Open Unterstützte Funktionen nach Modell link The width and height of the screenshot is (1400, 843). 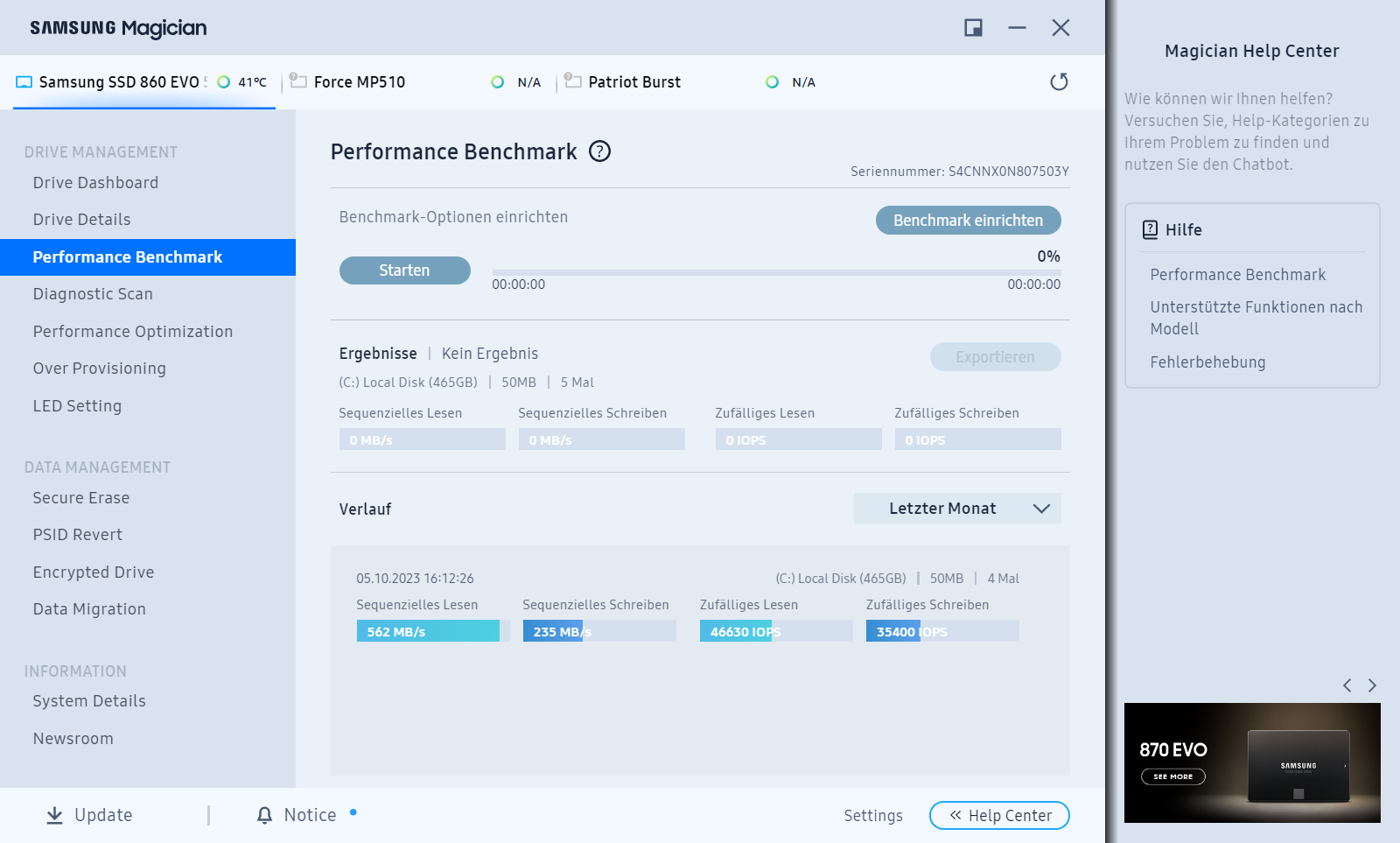1256,318
